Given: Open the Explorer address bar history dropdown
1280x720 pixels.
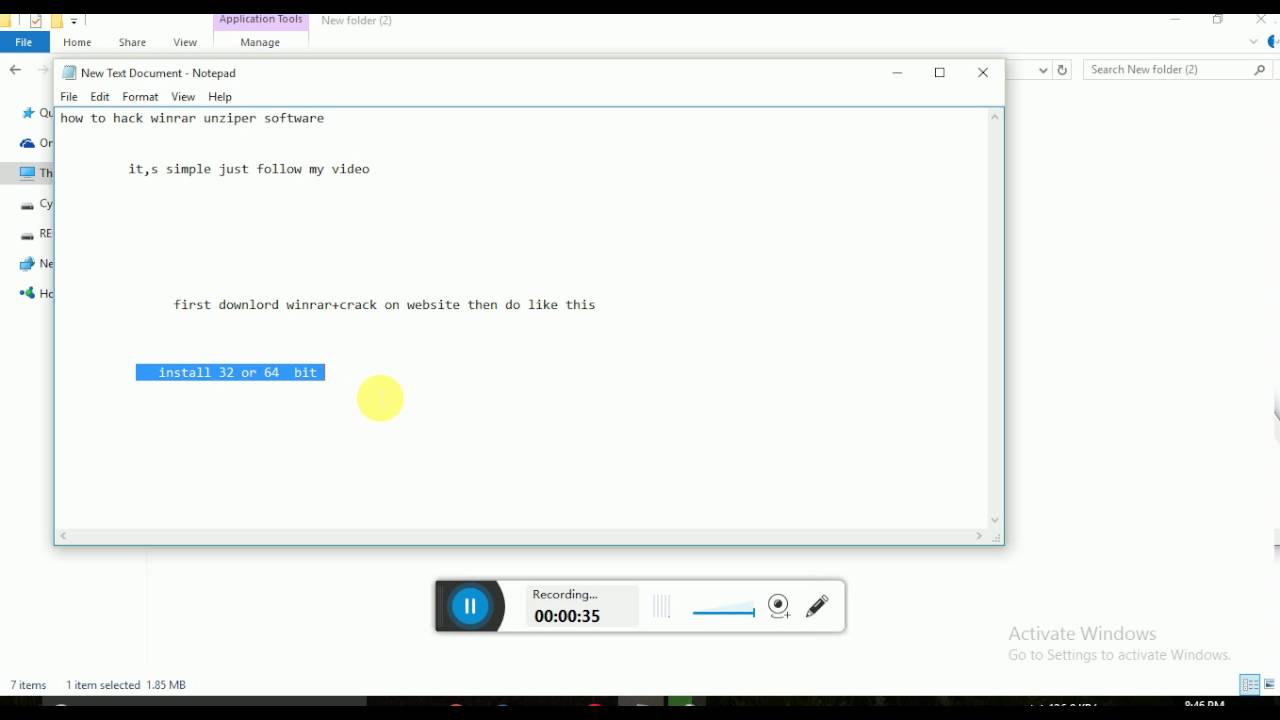Looking at the screenshot, I should 1043,70.
